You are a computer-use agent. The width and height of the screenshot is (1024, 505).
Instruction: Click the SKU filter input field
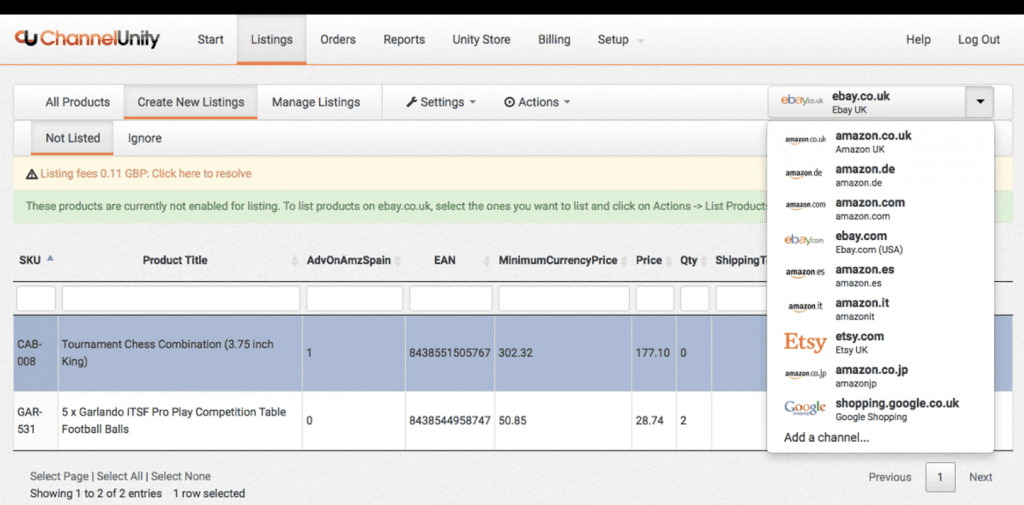click(x=36, y=299)
